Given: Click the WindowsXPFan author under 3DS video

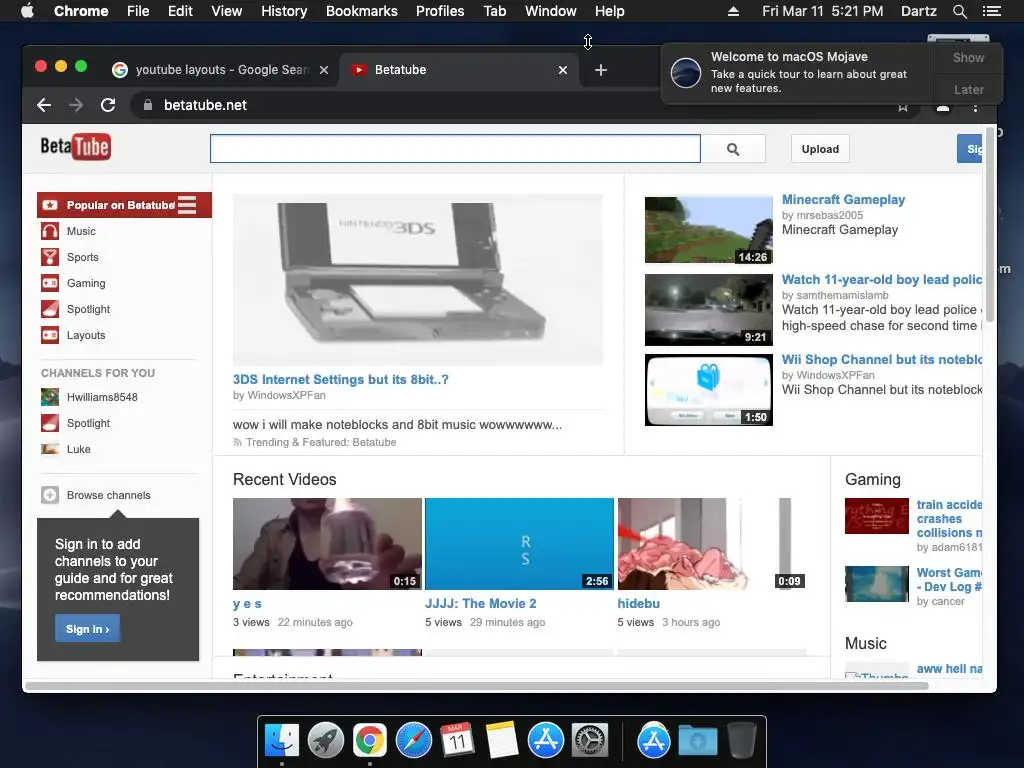Looking at the screenshot, I should click(286, 395).
